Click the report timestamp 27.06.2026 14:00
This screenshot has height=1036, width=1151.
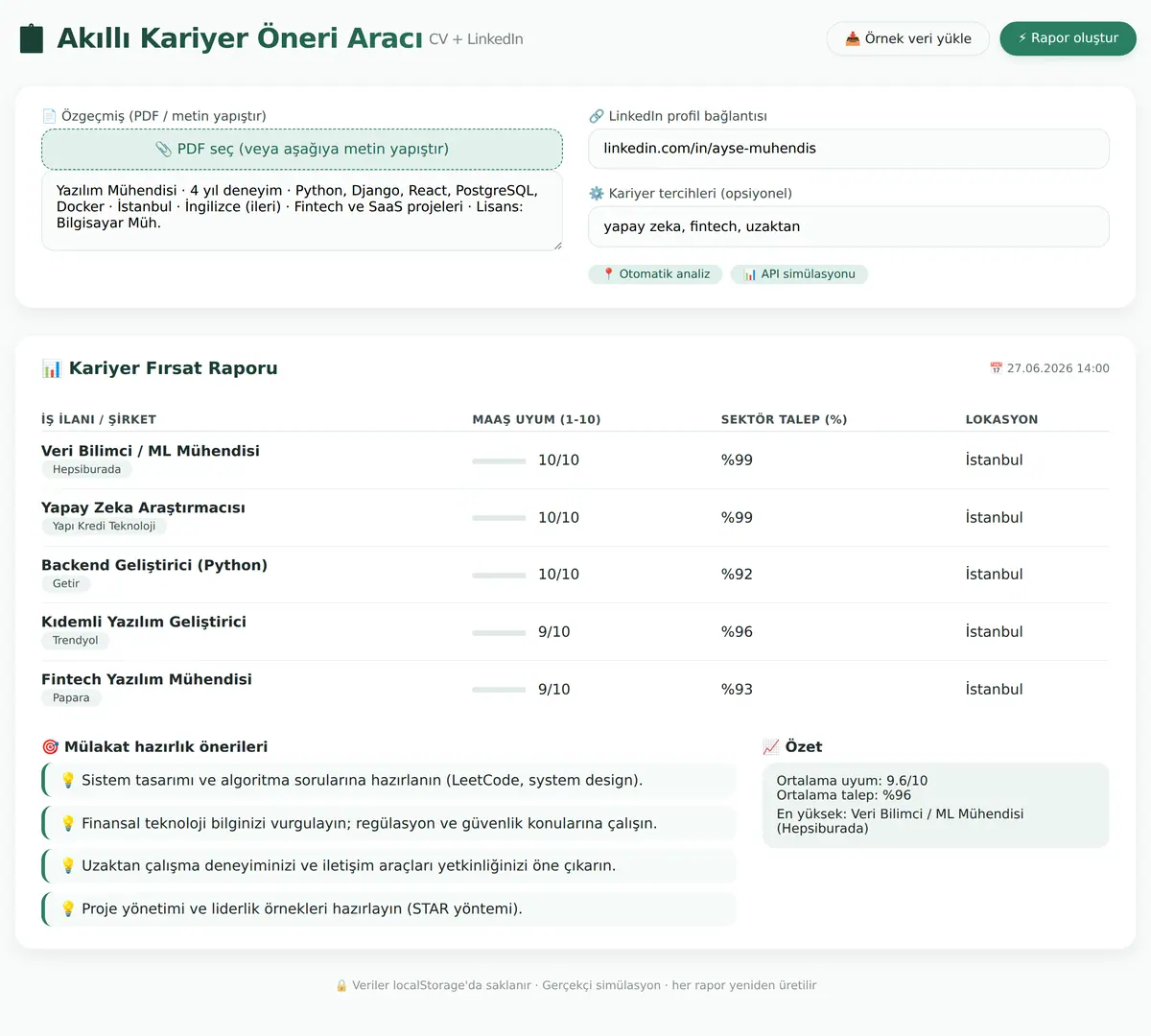pos(1058,368)
